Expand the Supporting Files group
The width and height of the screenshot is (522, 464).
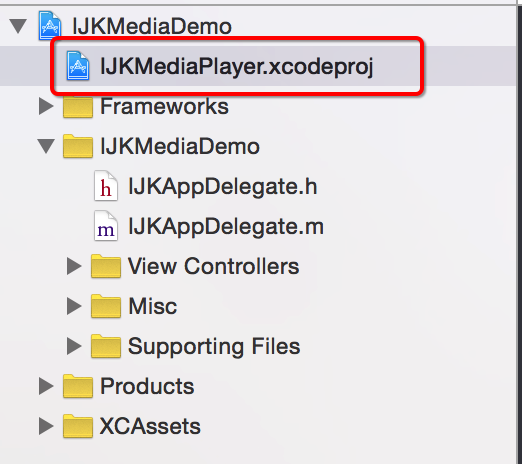coord(74,346)
